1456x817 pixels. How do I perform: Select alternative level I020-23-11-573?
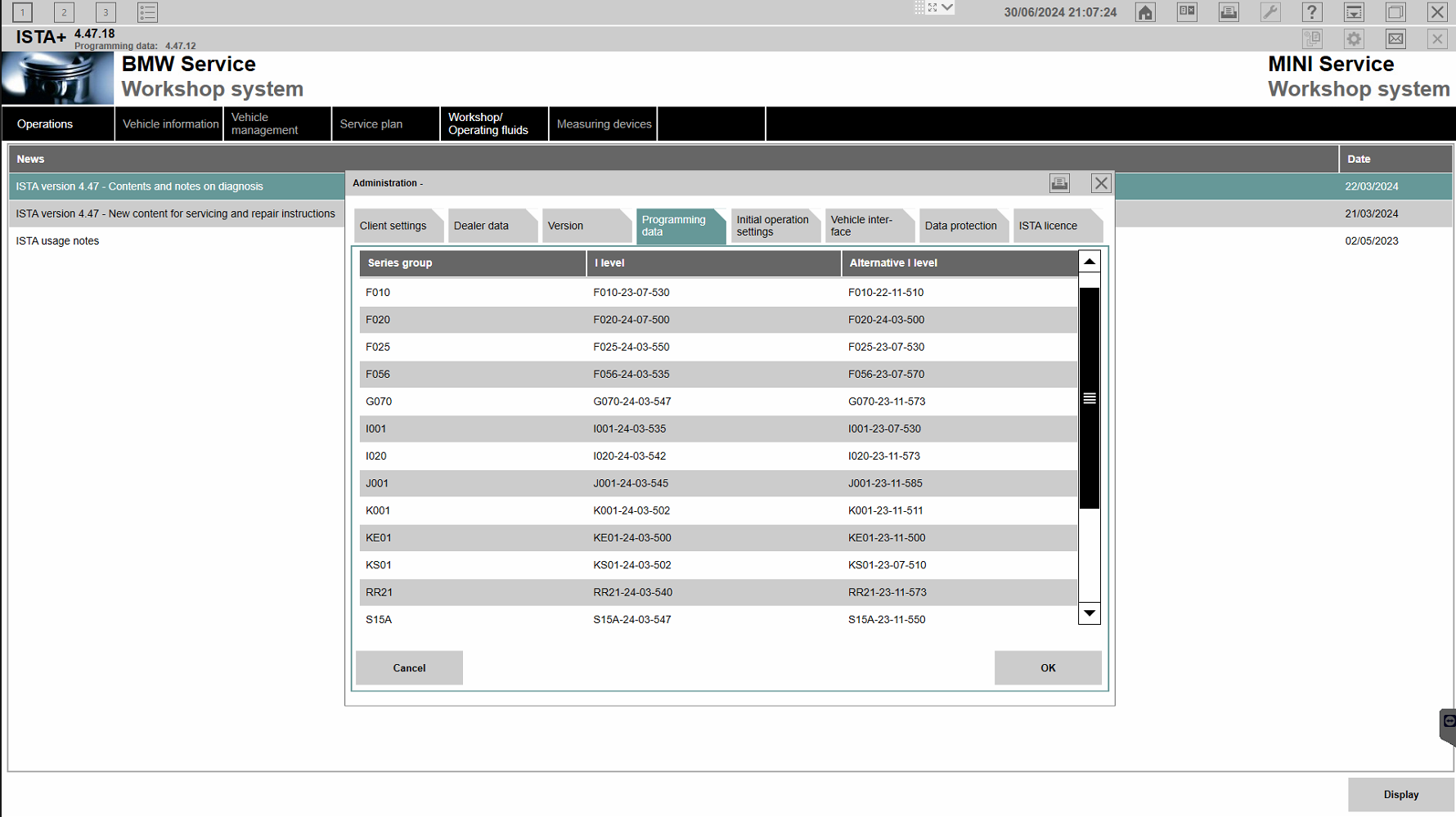coord(884,456)
